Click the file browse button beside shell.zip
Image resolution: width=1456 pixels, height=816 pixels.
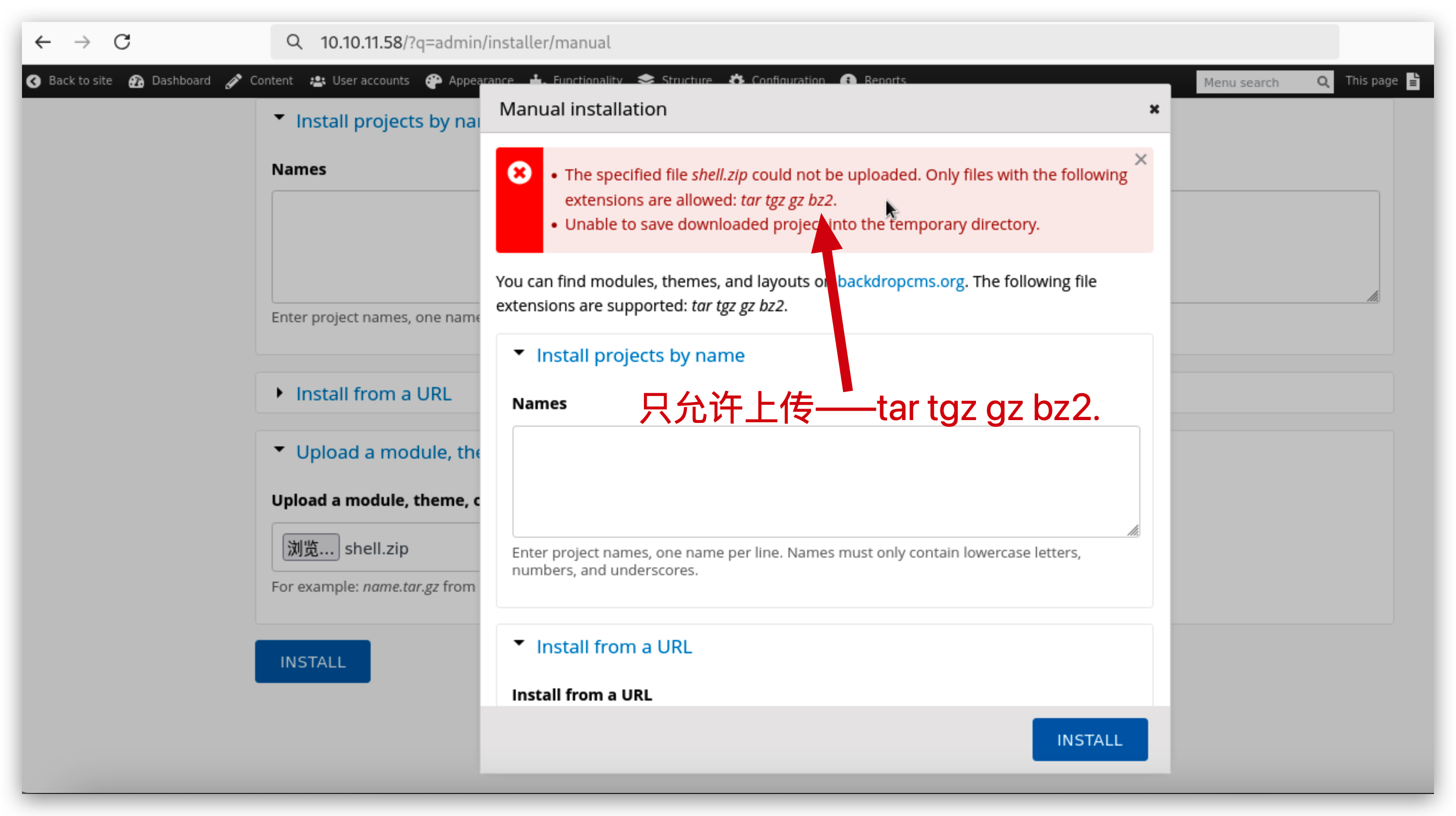point(310,548)
